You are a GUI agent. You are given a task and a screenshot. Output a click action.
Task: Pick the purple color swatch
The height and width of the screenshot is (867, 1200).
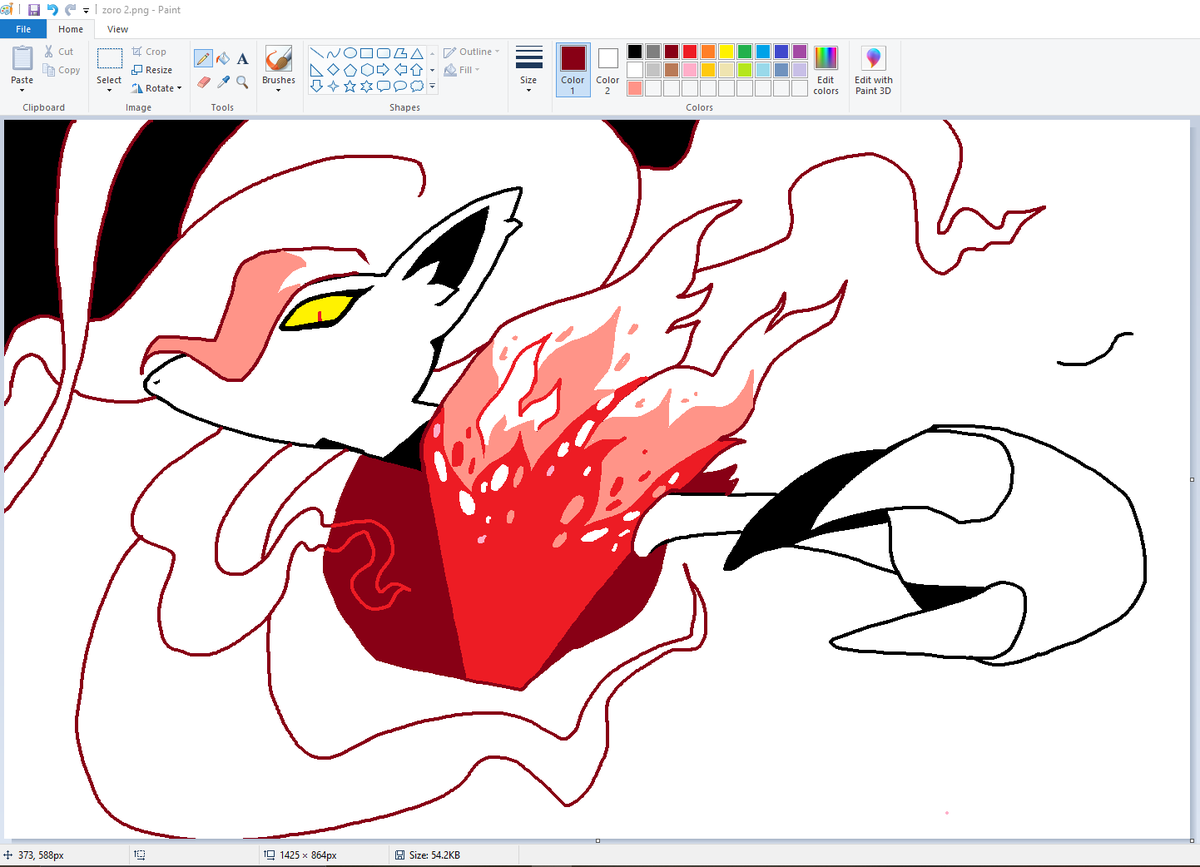[x=799, y=52]
